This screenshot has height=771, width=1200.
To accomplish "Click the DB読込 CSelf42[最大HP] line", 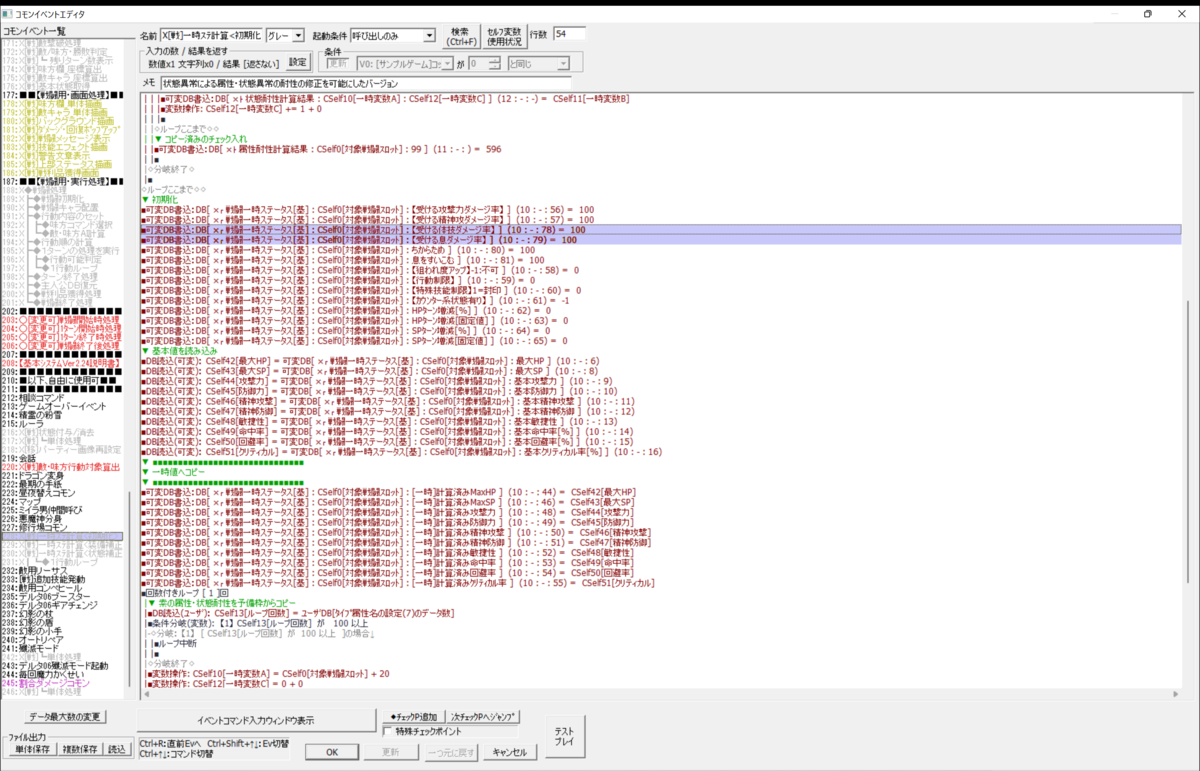I will [x=370, y=361].
